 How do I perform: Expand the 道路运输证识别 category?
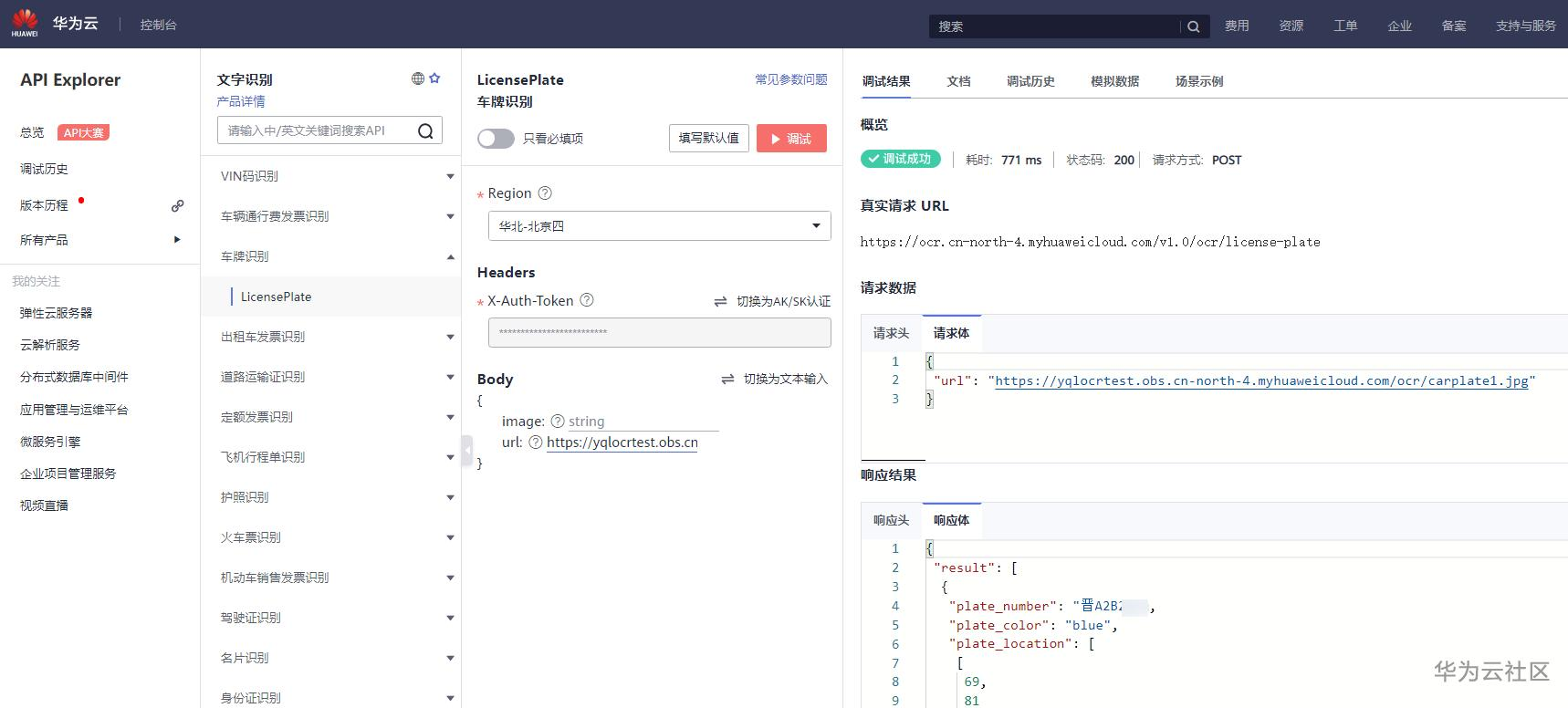tap(450, 377)
